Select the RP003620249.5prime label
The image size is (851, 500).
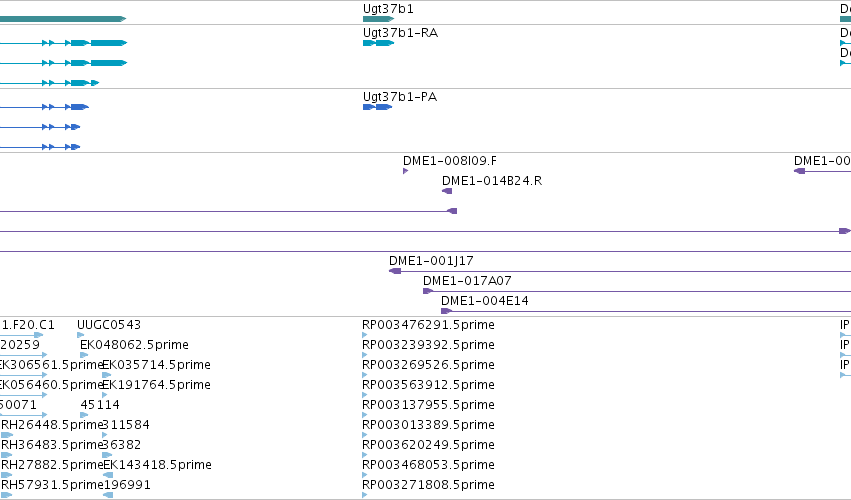click(428, 445)
